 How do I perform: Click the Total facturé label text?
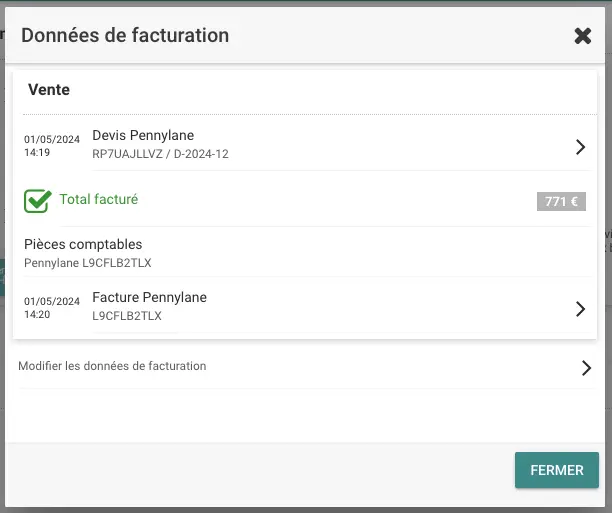[99, 199]
